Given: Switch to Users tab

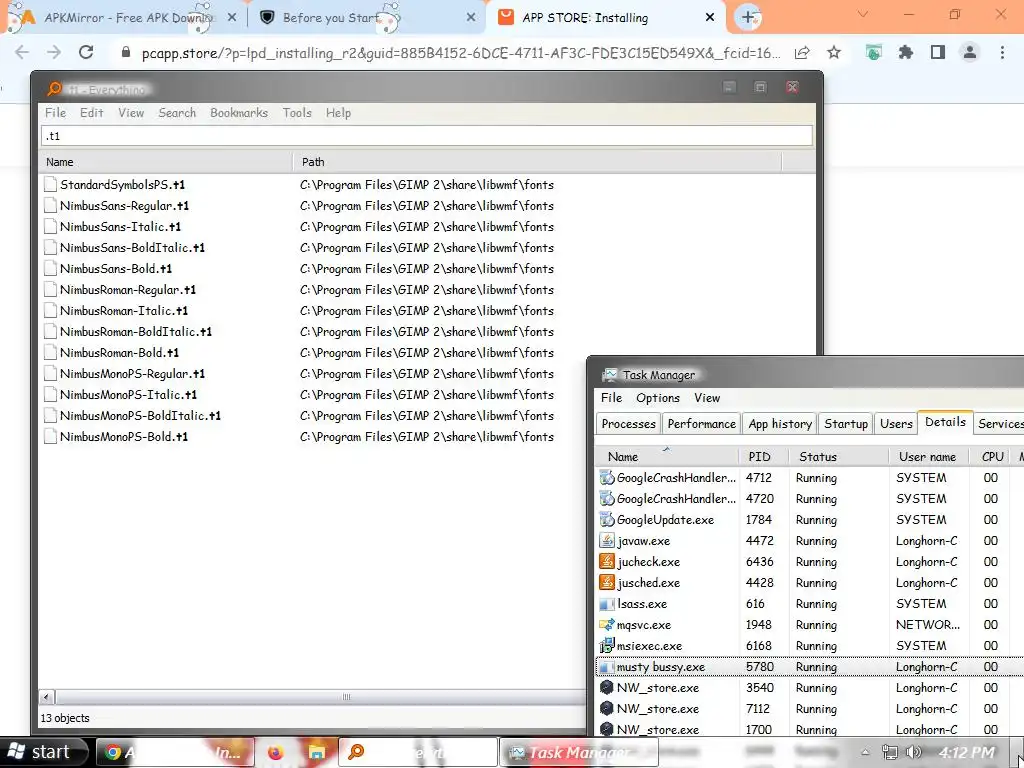Looking at the screenshot, I should [x=896, y=424].
